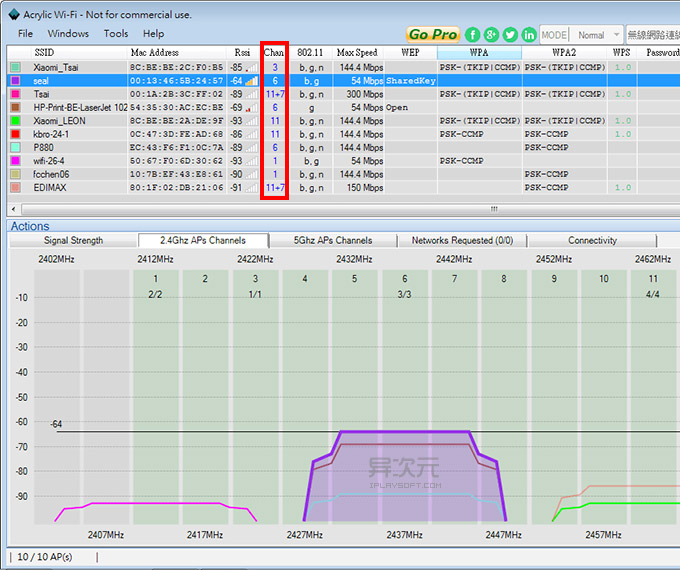
Task: Switch to the Signal Strength tab
Action: 73,241
